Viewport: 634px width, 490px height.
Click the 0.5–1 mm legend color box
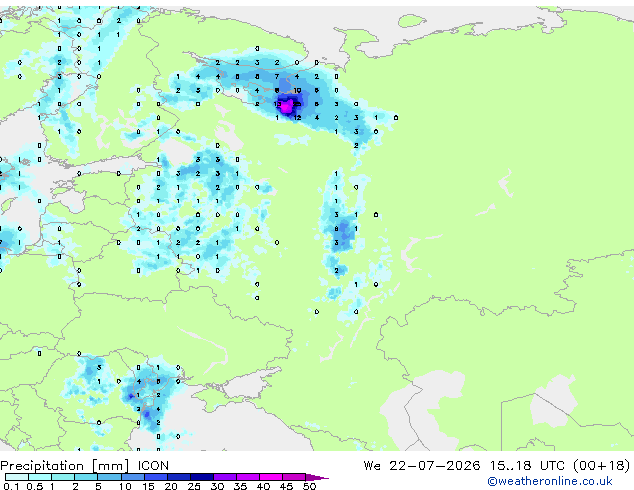40,477
